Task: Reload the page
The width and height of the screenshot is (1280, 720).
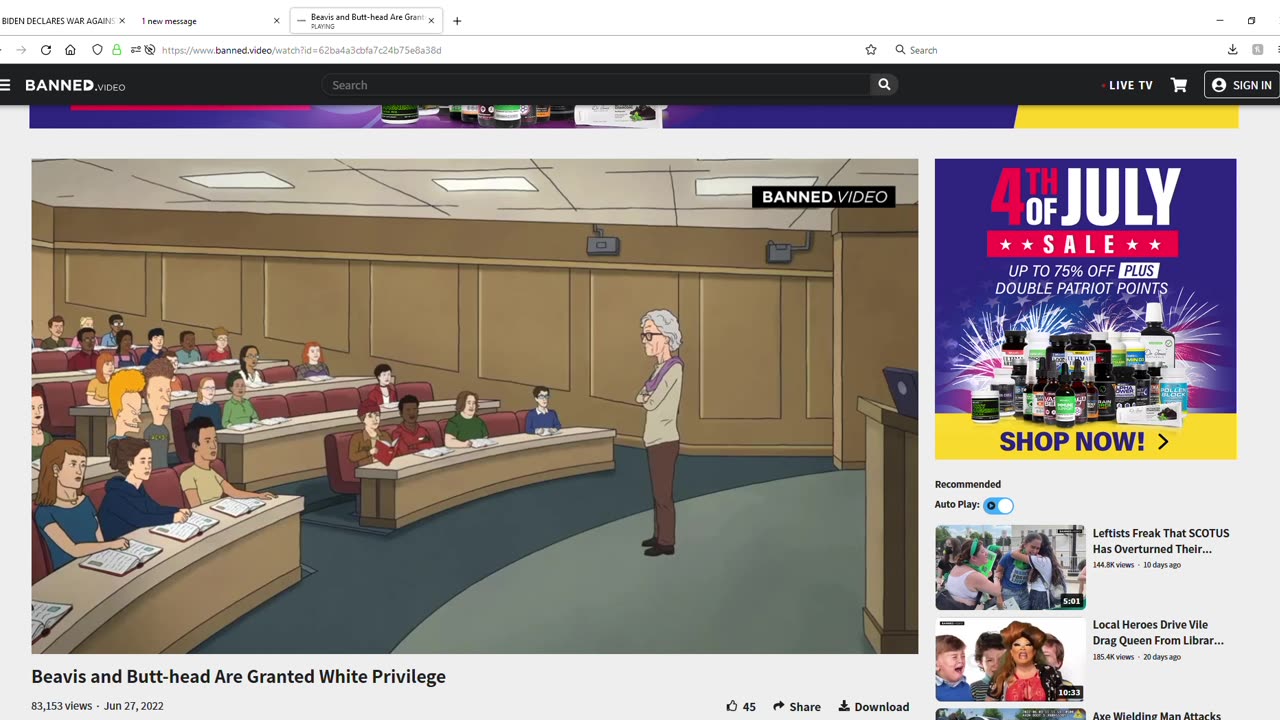Action: click(x=46, y=50)
